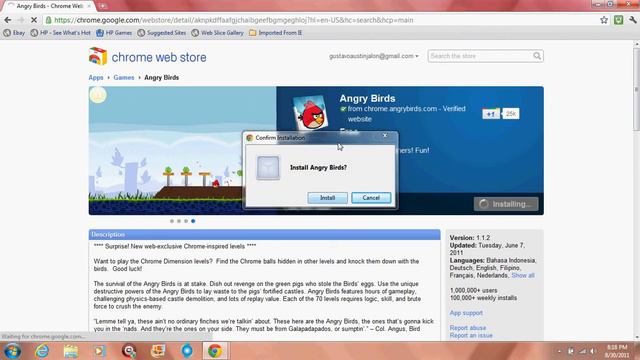Viewport: 640px width, 360px height.
Task: Close the Angry Birds tab
Action: pos(89,6)
